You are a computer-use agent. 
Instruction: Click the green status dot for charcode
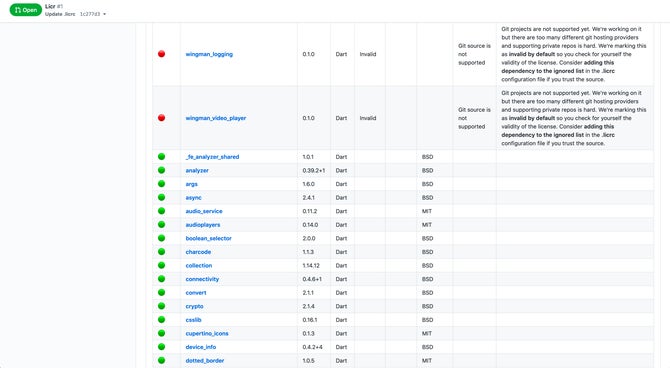point(162,252)
